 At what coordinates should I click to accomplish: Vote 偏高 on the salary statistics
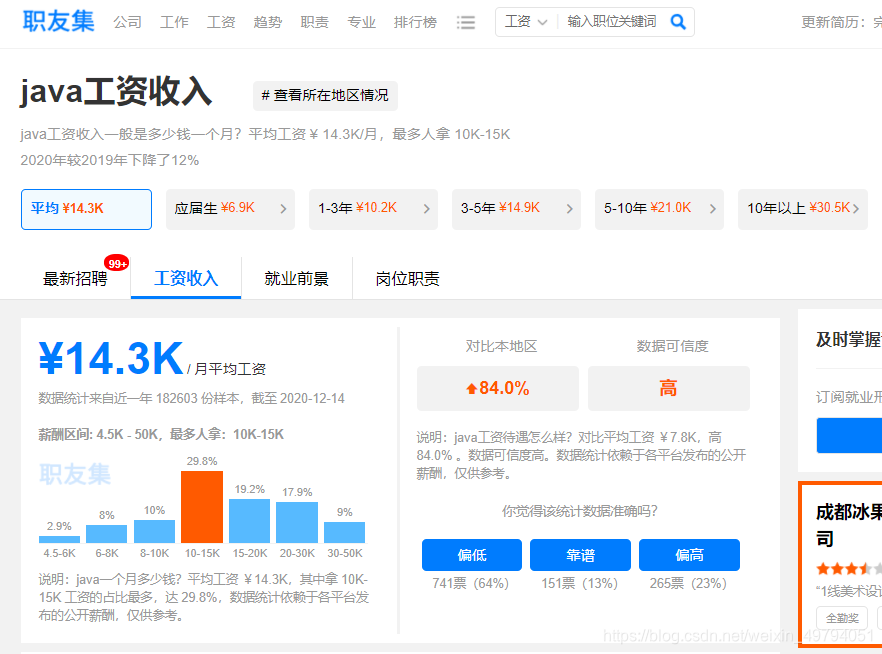point(688,554)
